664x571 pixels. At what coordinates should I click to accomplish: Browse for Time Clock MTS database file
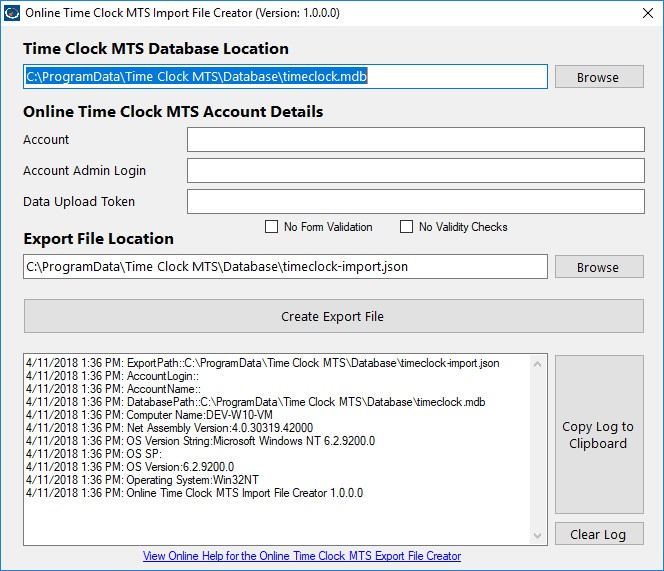pyautogui.click(x=599, y=77)
